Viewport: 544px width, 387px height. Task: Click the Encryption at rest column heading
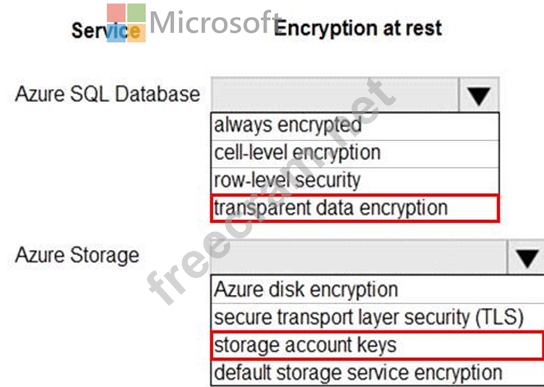pos(358,28)
